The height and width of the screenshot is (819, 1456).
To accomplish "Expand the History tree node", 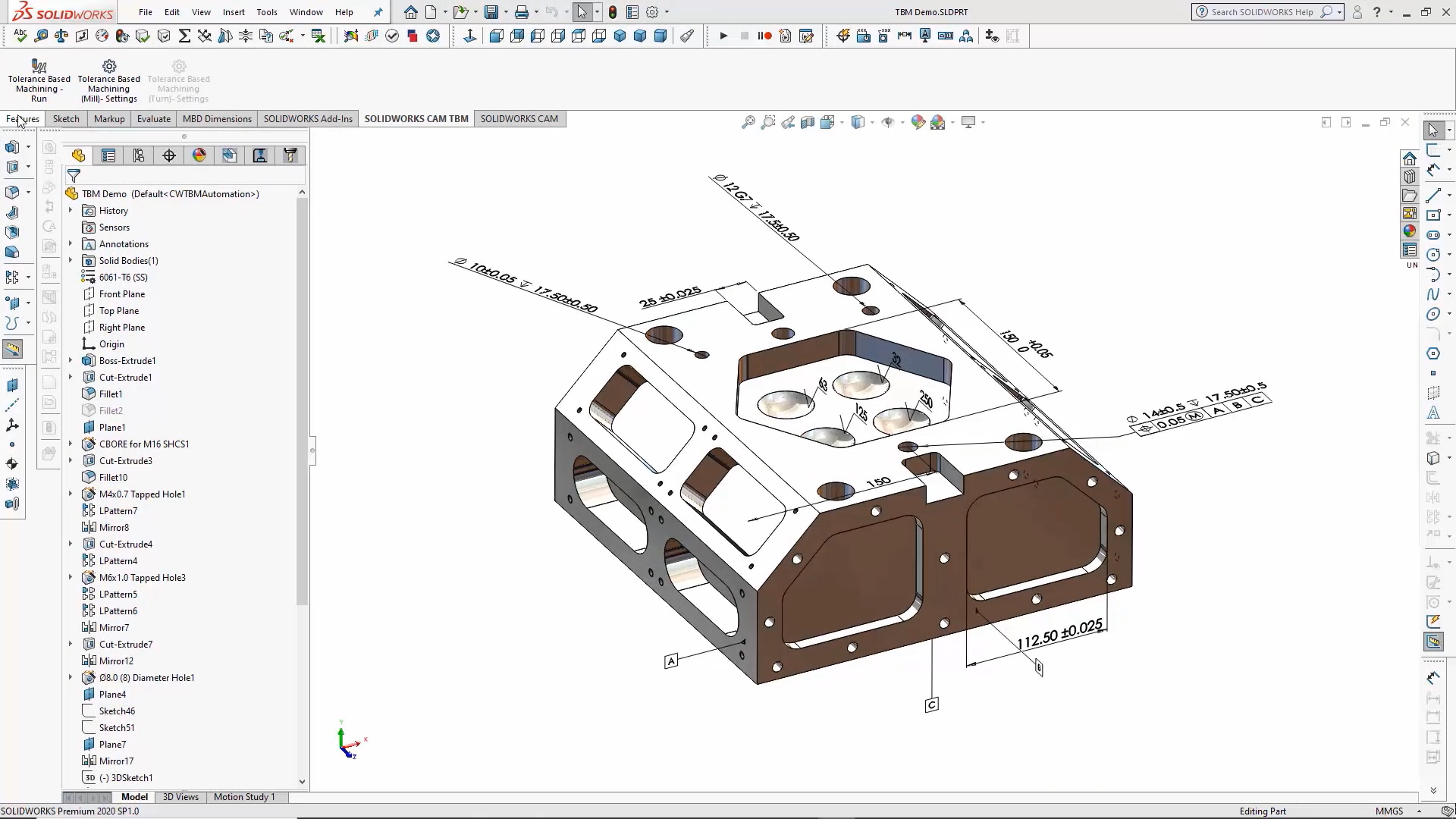I will click(71, 210).
